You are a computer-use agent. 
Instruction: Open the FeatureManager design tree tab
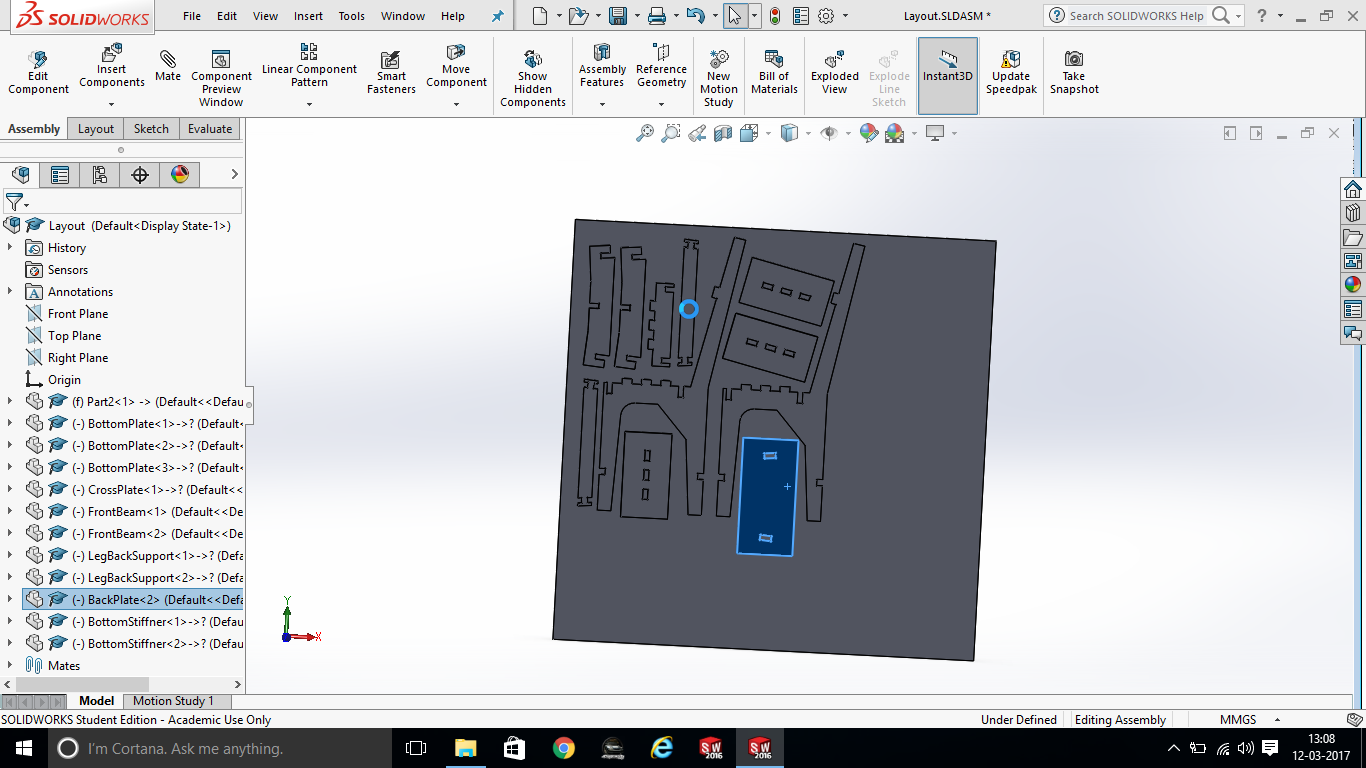pos(20,175)
